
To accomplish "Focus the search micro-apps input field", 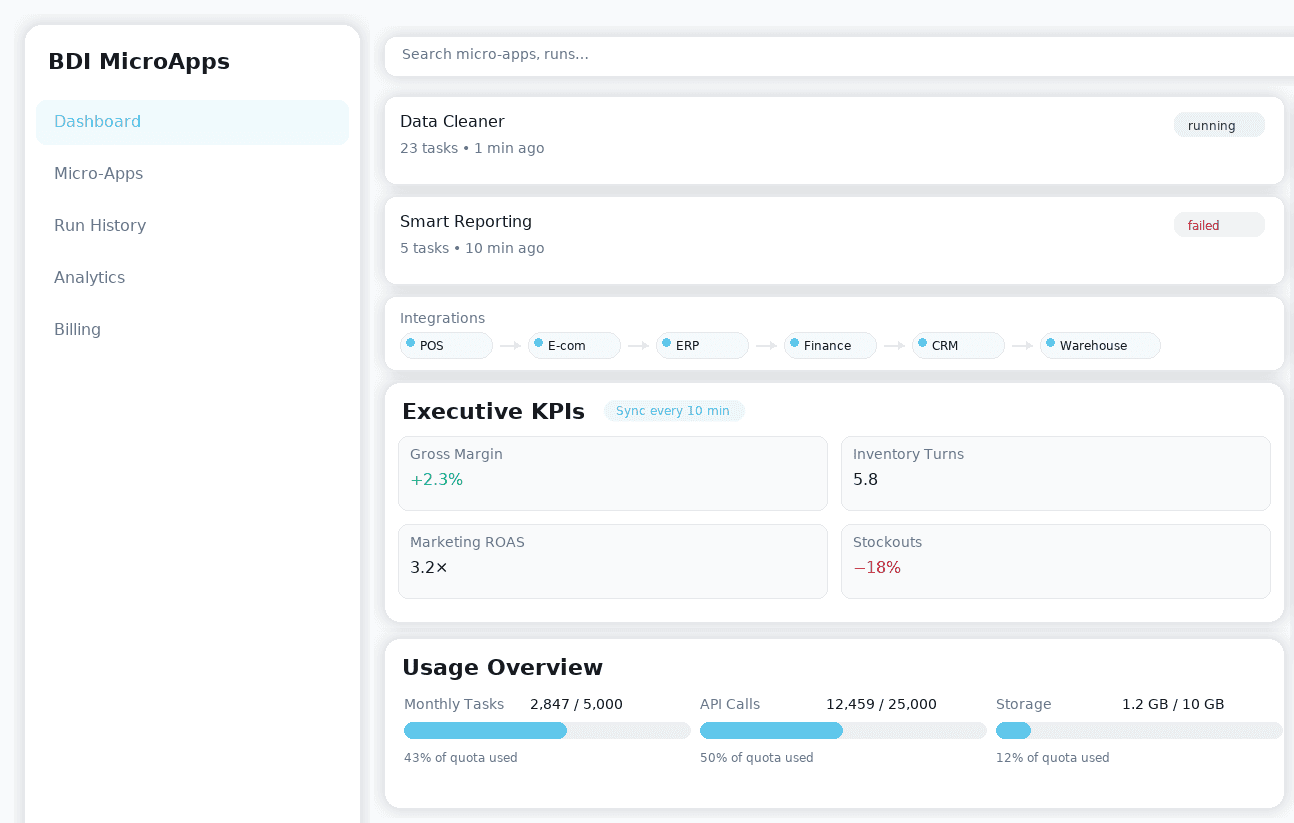I will pos(838,55).
